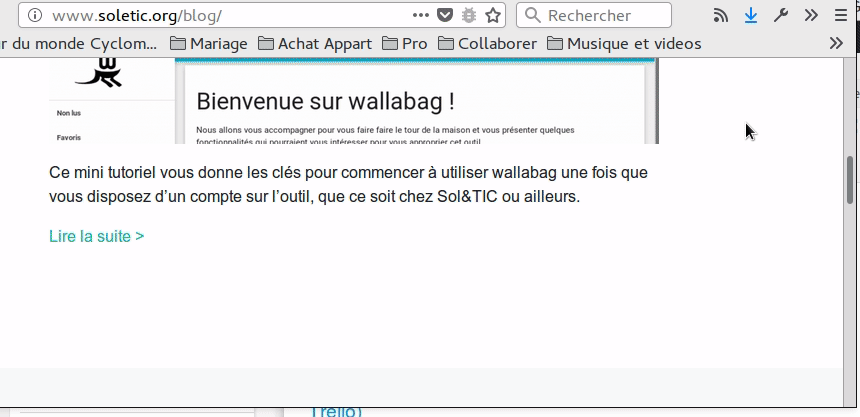Image resolution: width=860 pixels, height=417 pixels.
Task: Open the bookmark ending in 'du monde Cyclom...'
Action: tap(78, 43)
